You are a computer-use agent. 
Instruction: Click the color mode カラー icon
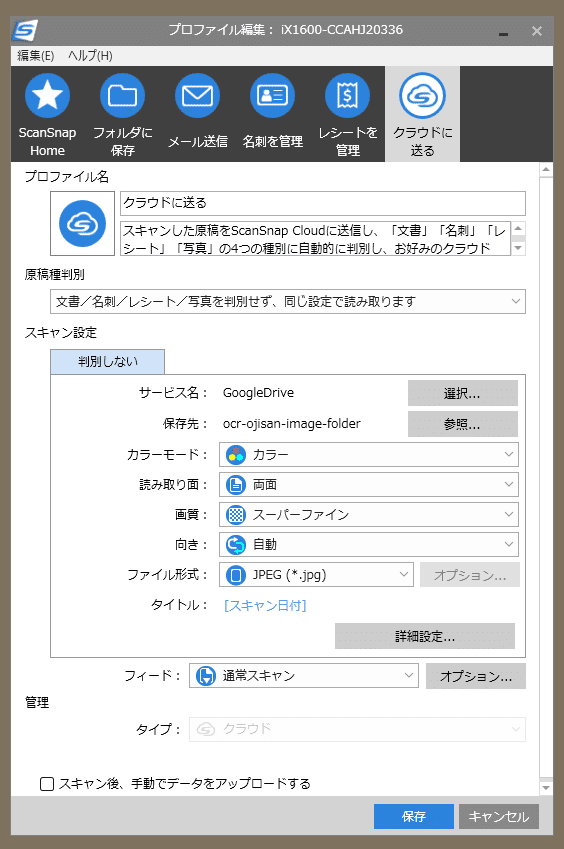point(235,455)
